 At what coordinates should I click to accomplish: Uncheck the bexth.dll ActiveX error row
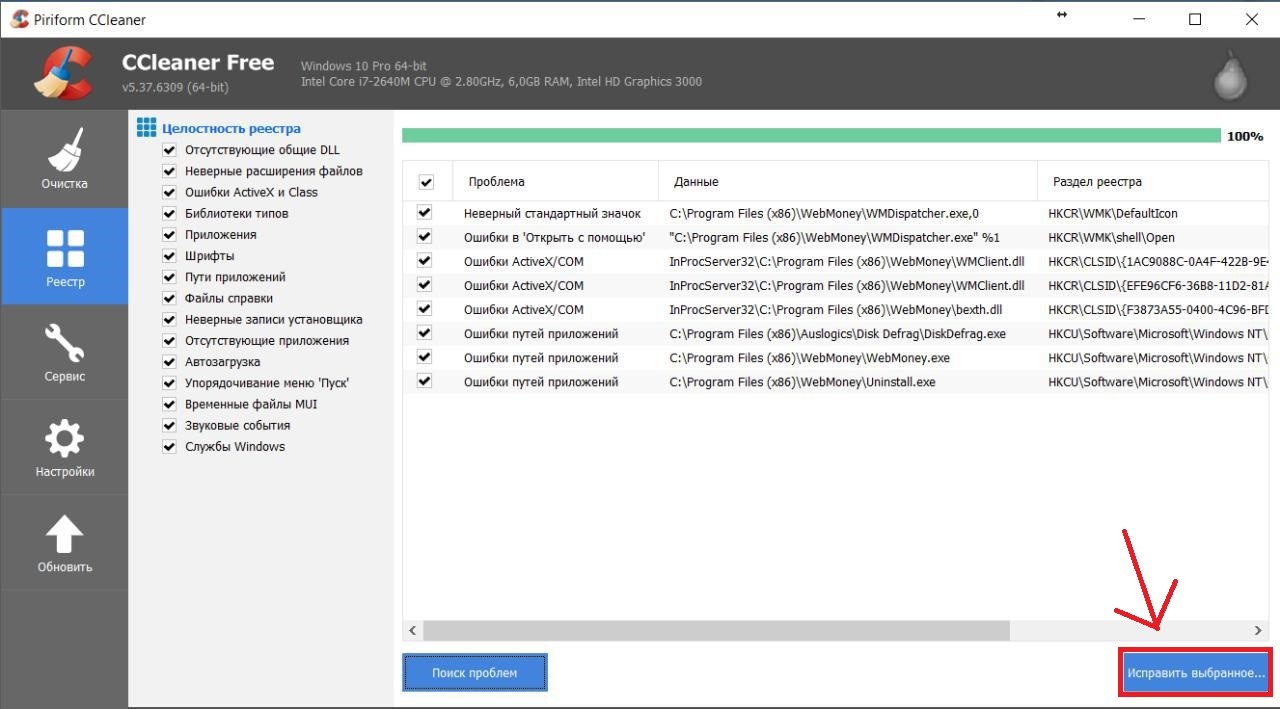click(424, 309)
